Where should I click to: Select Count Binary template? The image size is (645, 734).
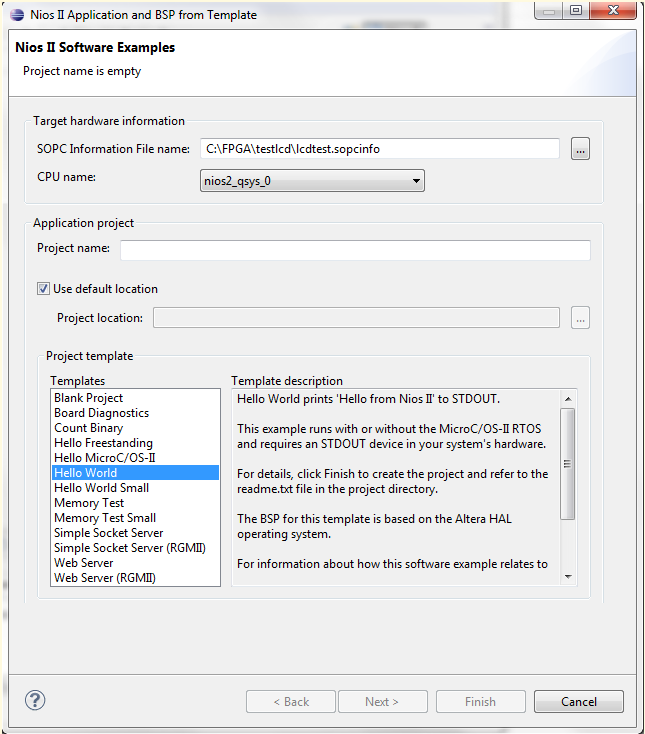135,428
